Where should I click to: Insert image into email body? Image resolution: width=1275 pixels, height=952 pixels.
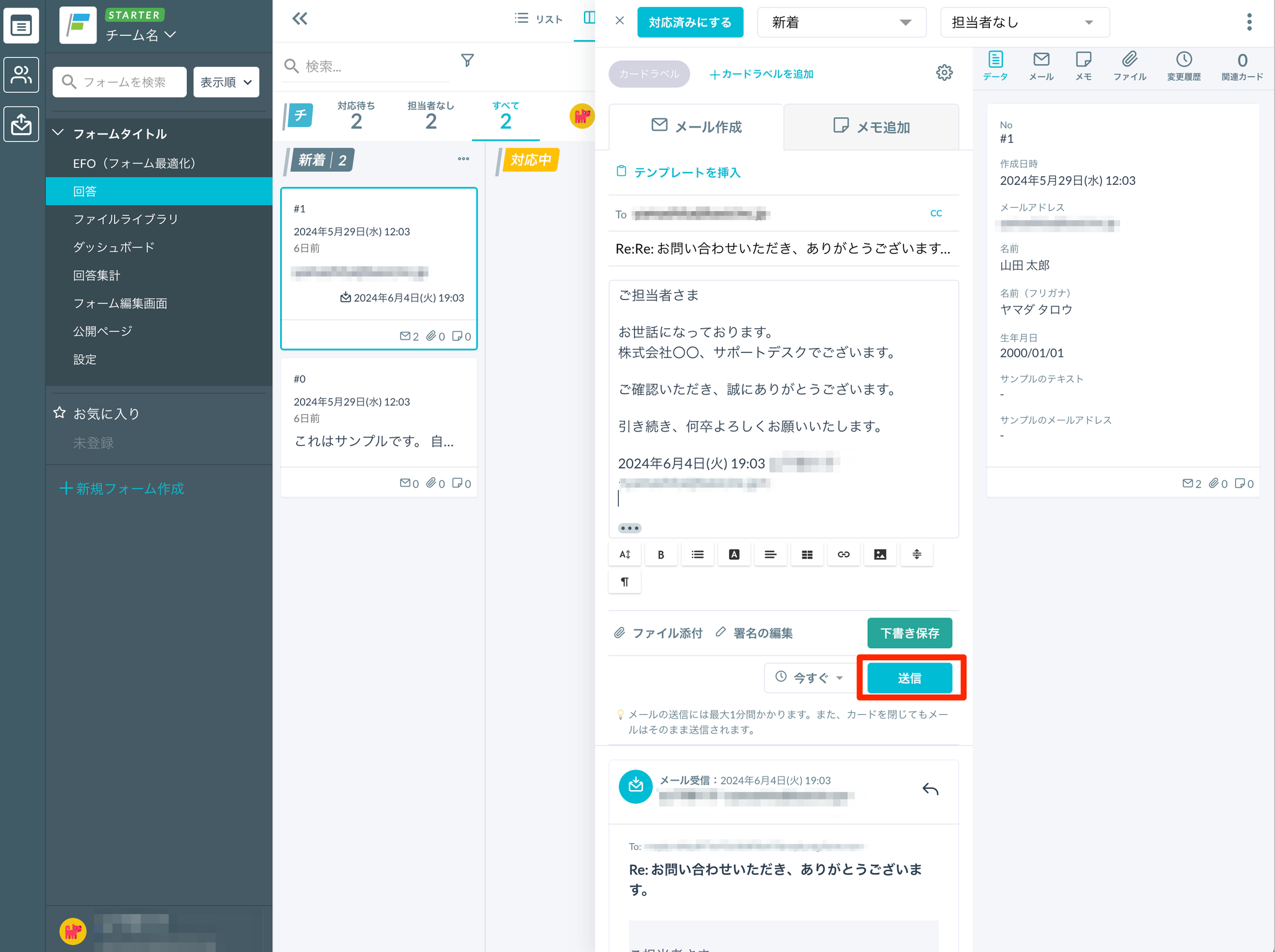coord(880,554)
